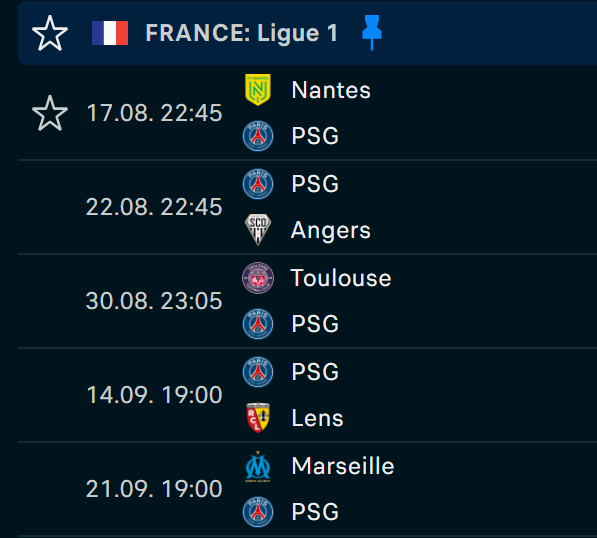Open the Lens team name
The width and height of the screenshot is (597, 538).
pos(317,418)
